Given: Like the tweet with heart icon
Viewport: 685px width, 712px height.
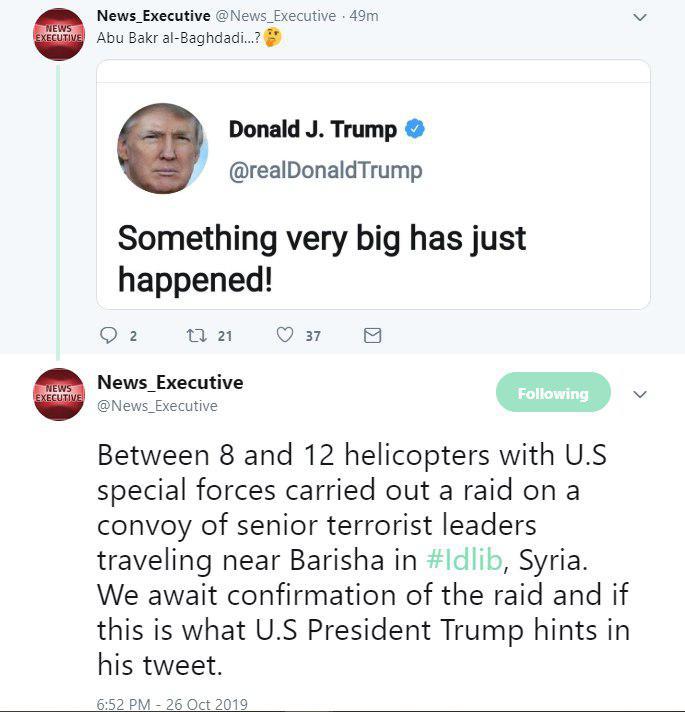Looking at the screenshot, I should point(286,336).
